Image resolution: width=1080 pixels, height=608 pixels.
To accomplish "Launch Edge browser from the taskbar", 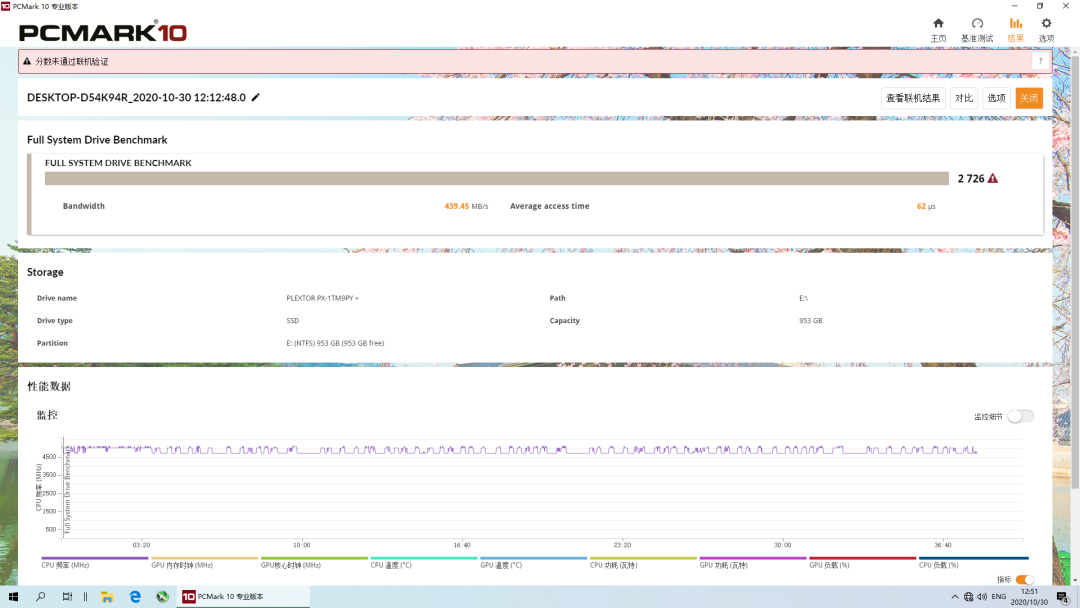I will [135, 597].
